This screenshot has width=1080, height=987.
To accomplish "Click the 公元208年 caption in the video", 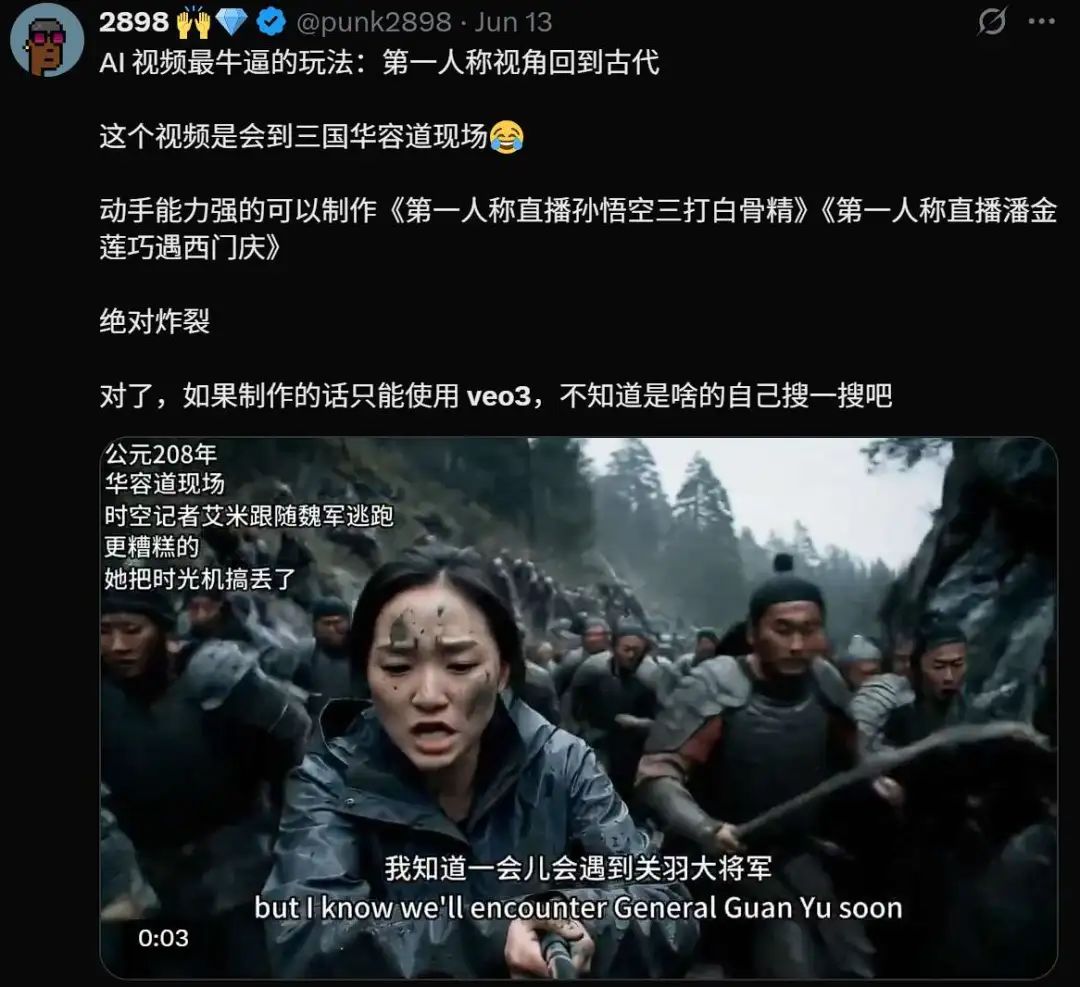I will click(x=160, y=454).
